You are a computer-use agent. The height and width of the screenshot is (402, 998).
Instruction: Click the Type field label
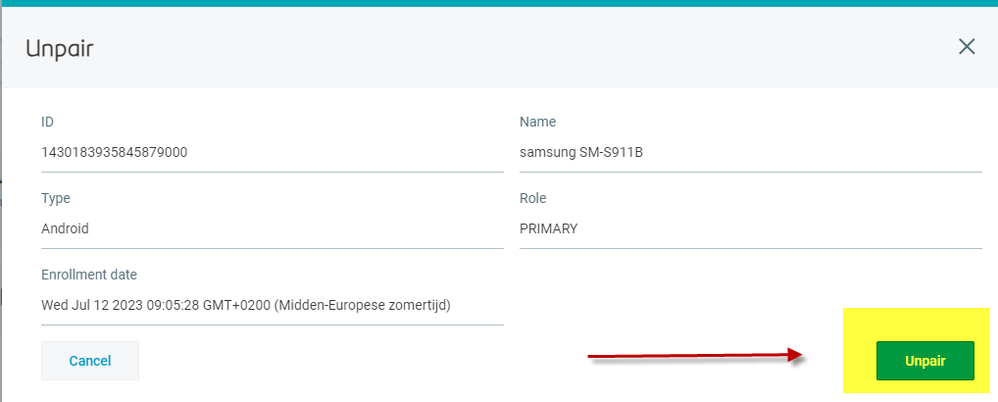pos(55,198)
